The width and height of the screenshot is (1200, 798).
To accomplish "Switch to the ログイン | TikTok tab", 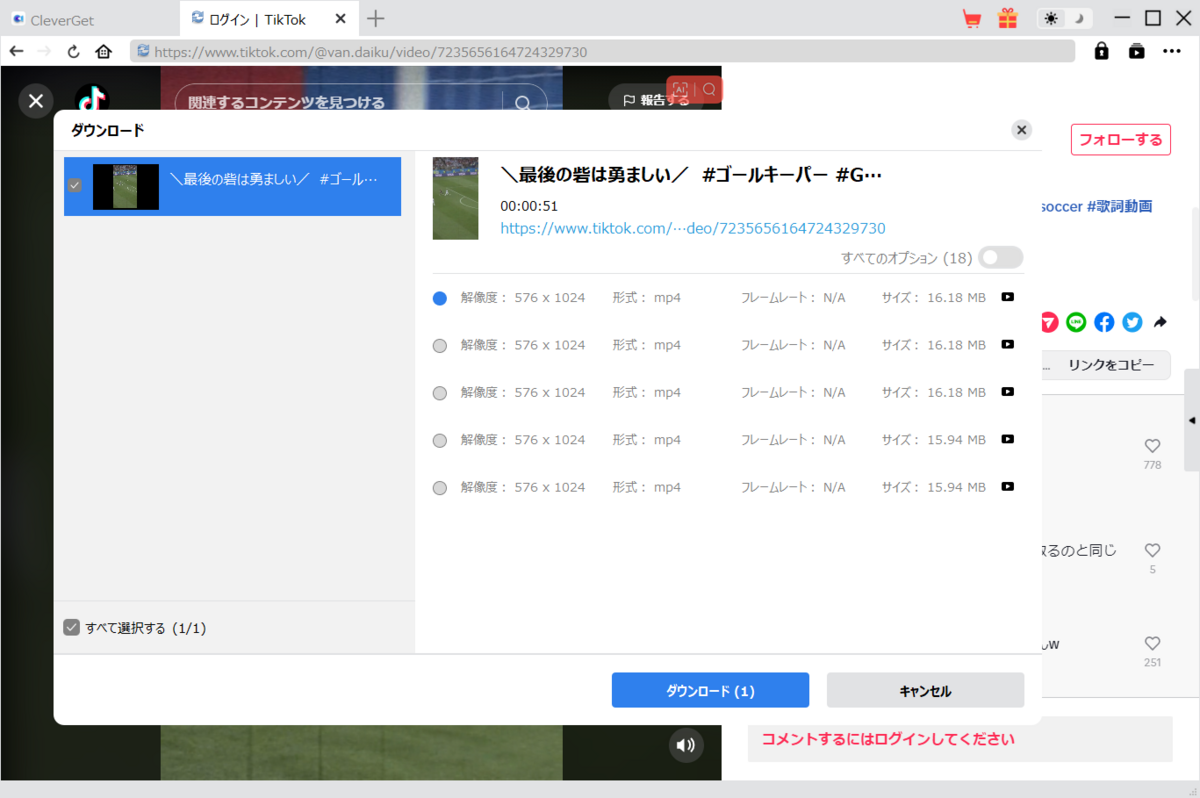I will pos(270,19).
